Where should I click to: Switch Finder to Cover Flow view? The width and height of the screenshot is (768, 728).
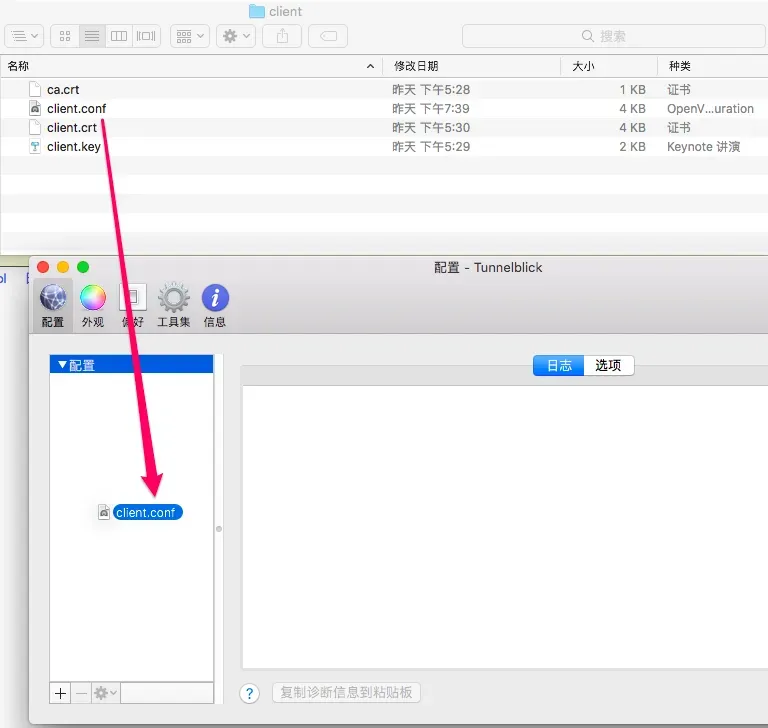(x=146, y=36)
